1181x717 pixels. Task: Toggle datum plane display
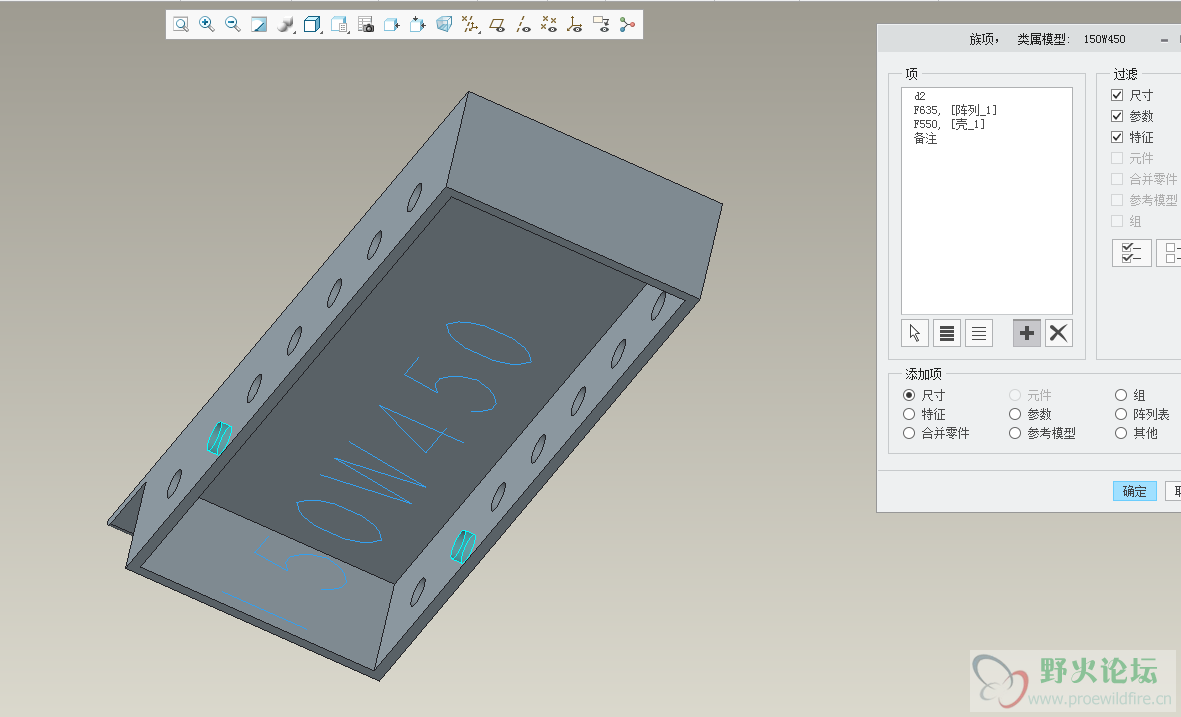click(x=497, y=25)
